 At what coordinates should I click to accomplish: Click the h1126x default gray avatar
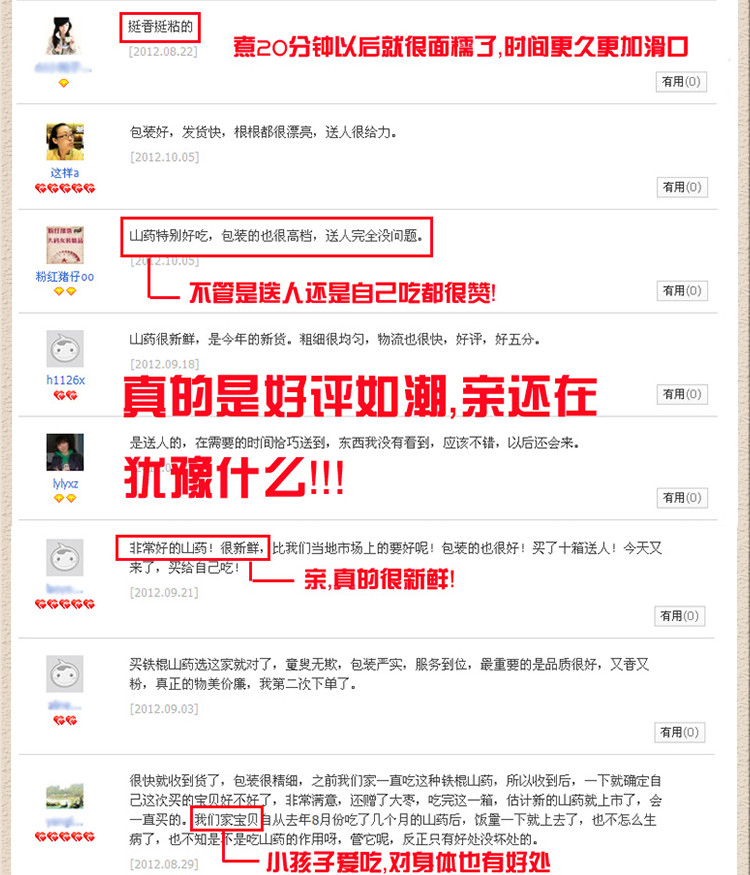(x=65, y=349)
